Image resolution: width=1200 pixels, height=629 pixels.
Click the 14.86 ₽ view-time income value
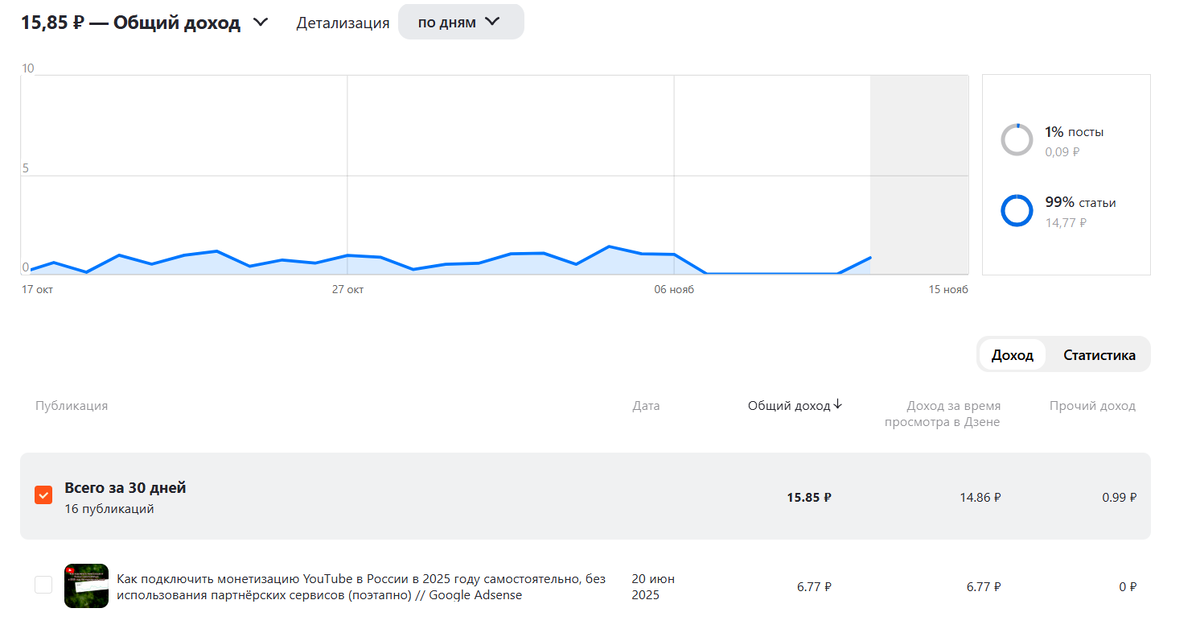pos(981,496)
